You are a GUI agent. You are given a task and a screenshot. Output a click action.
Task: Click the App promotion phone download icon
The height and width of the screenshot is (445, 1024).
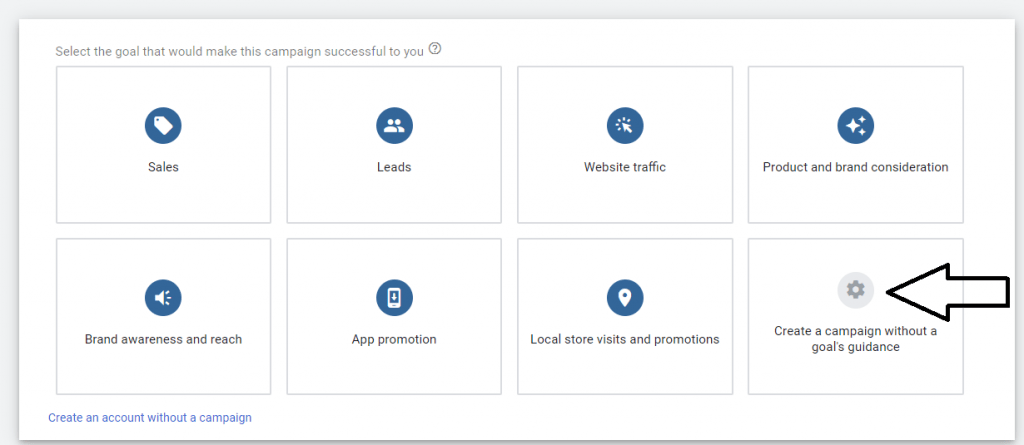(x=394, y=297)
